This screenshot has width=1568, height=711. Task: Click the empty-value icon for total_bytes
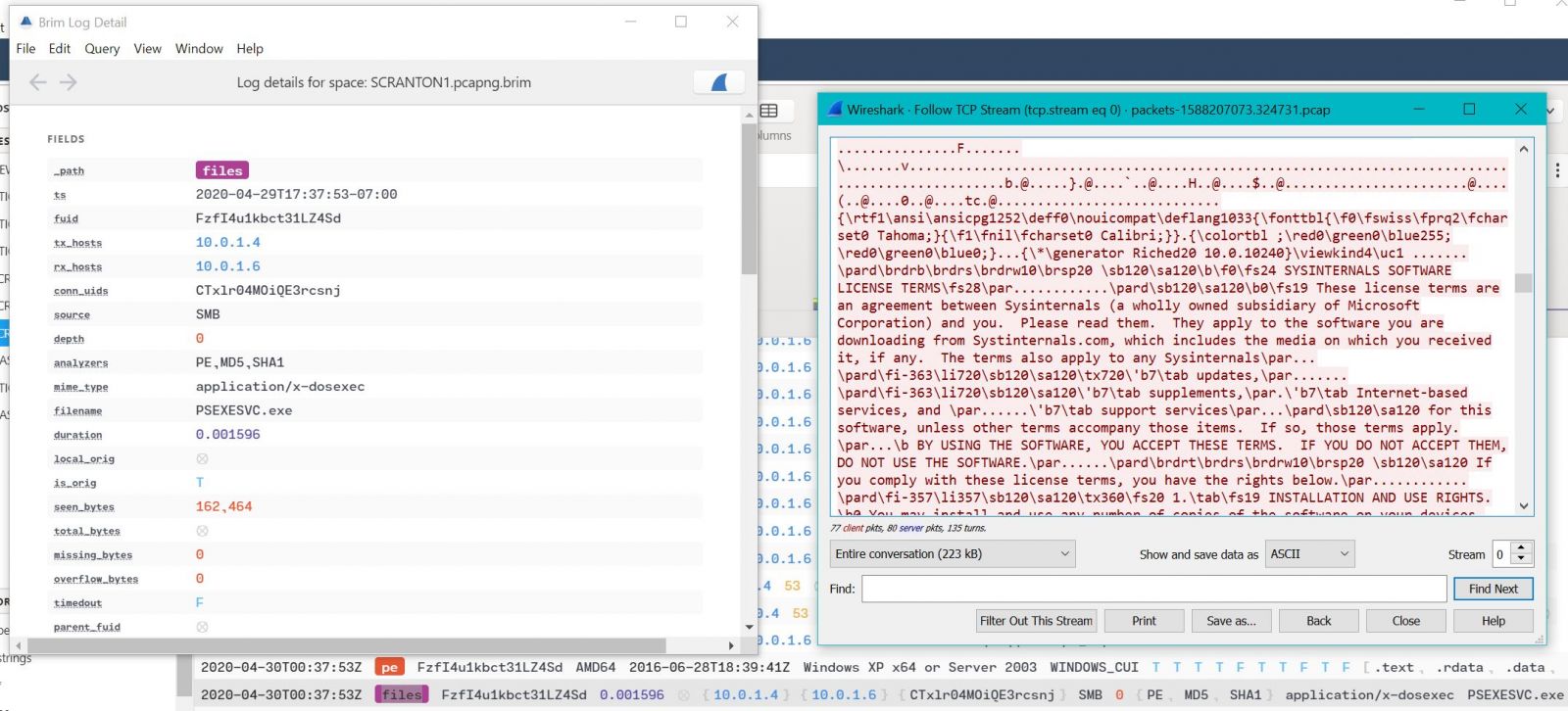pyautogui.click(x=202, y=531)
